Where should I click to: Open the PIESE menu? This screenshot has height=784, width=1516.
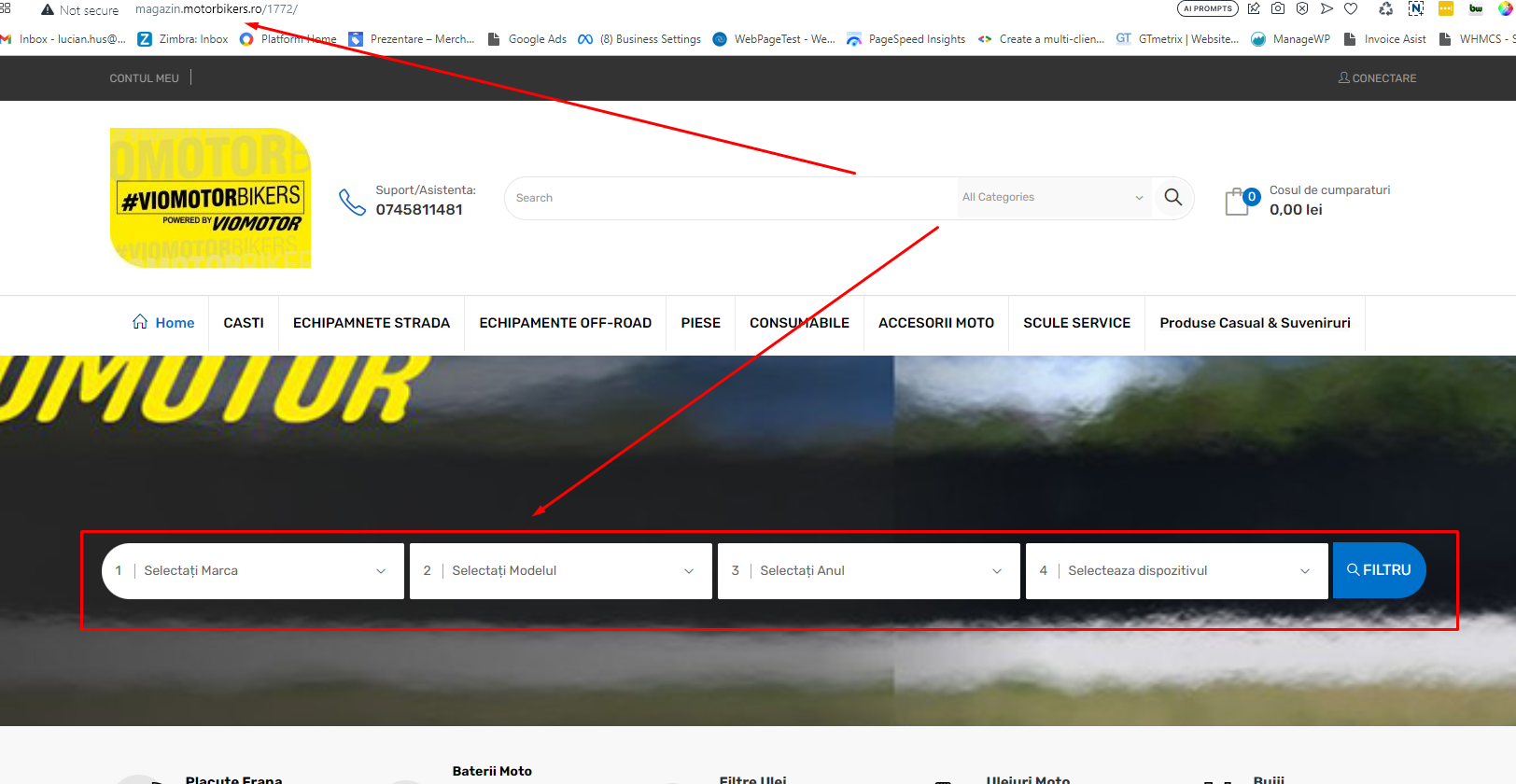click(701, 323)
